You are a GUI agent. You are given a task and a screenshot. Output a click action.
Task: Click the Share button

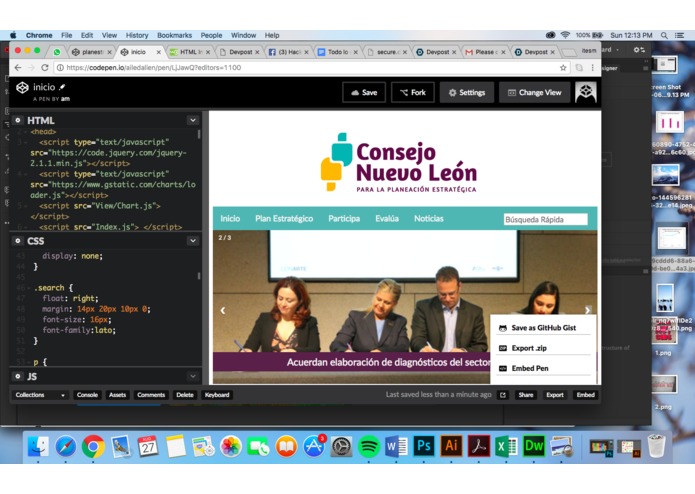point(526,395)
